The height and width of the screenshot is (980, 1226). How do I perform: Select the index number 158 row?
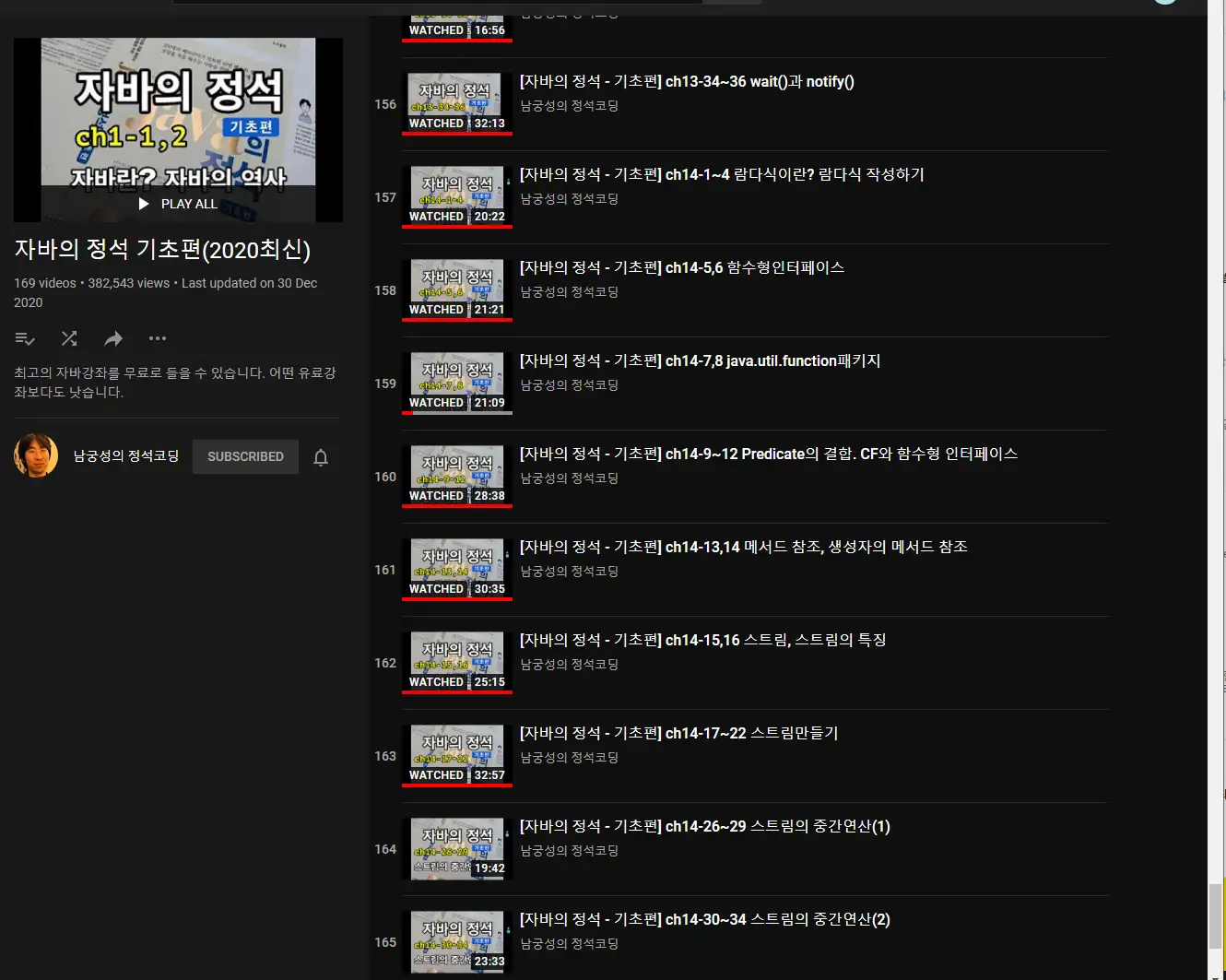[x=385, y=290]
